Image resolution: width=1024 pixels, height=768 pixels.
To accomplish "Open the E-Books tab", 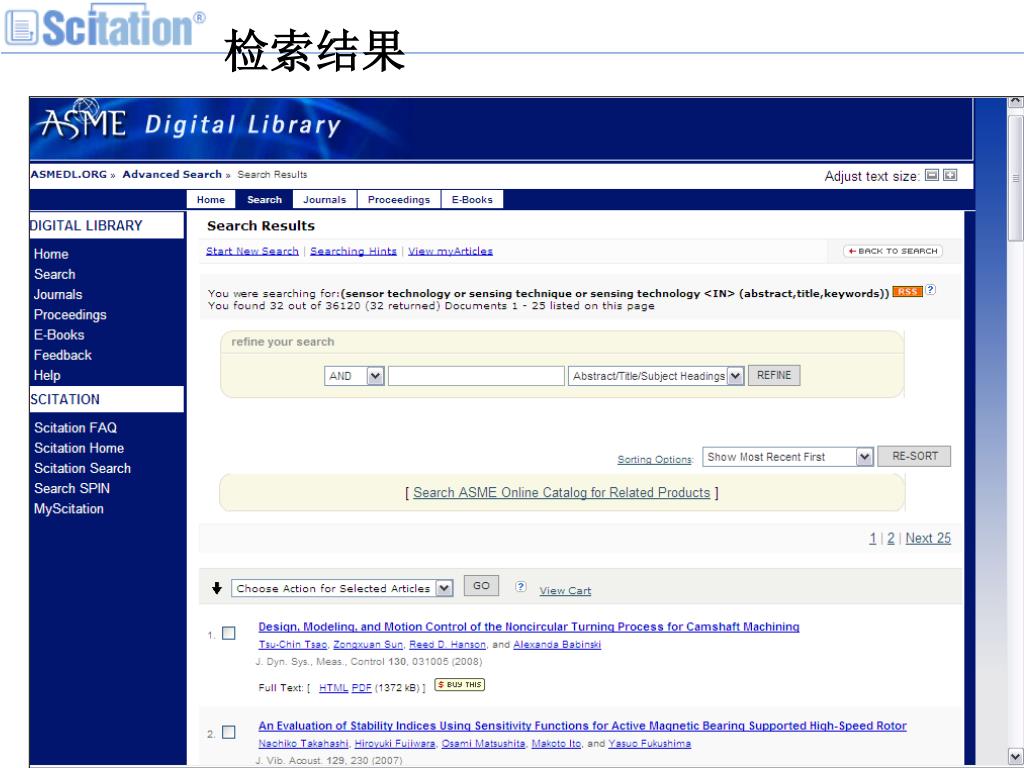I will click(x=472, y=200).
